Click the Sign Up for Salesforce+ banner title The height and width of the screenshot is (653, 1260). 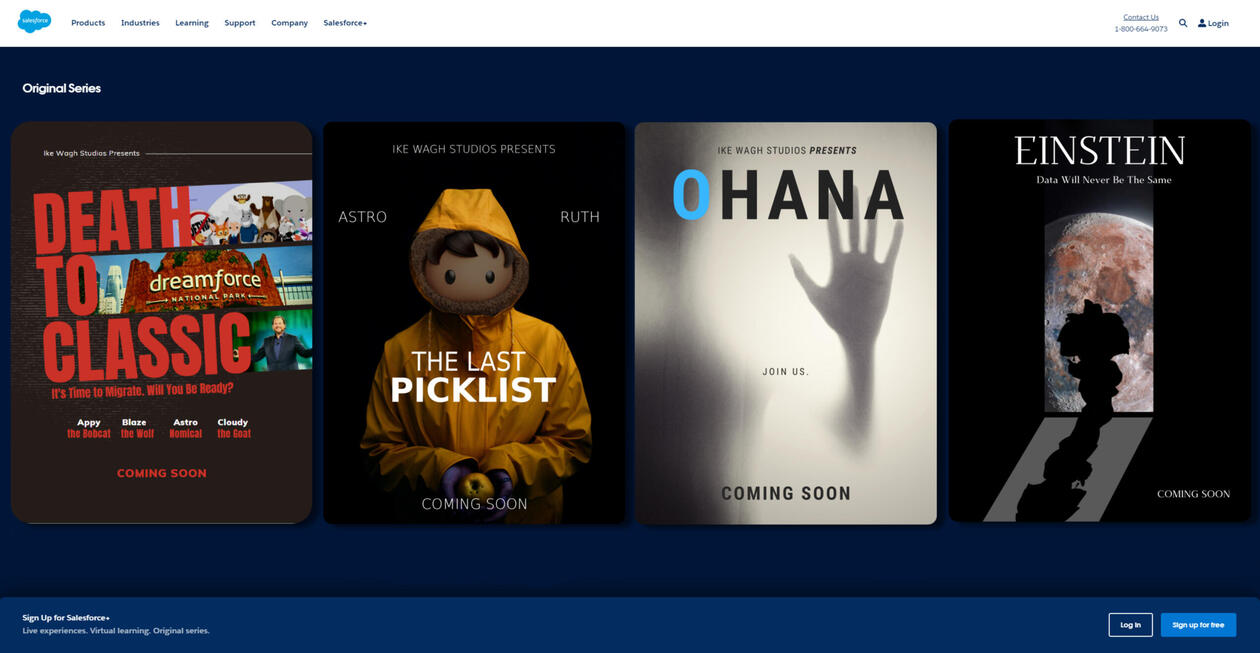click(66, 618)
